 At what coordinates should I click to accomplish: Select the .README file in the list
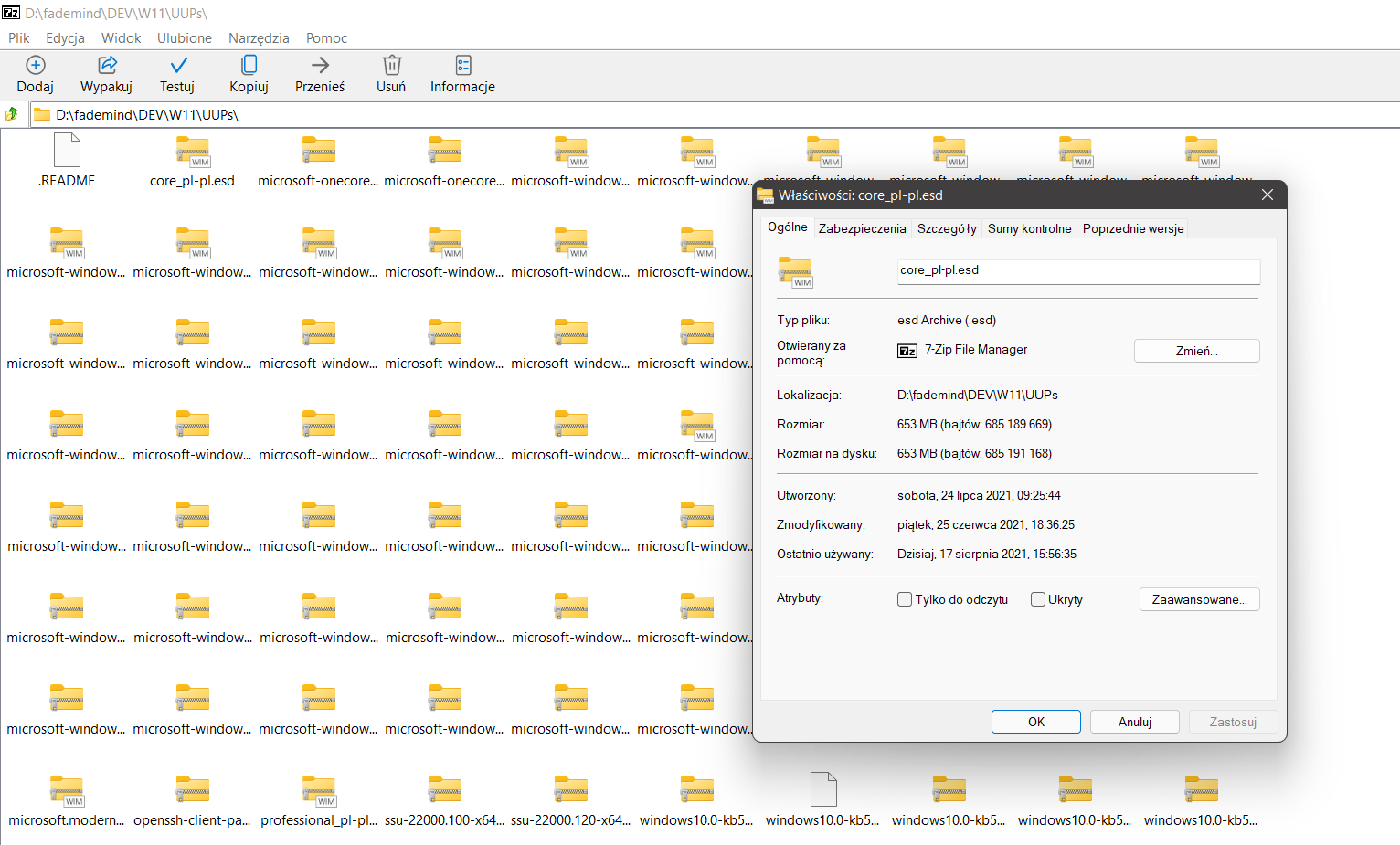[x=66, y=161]
